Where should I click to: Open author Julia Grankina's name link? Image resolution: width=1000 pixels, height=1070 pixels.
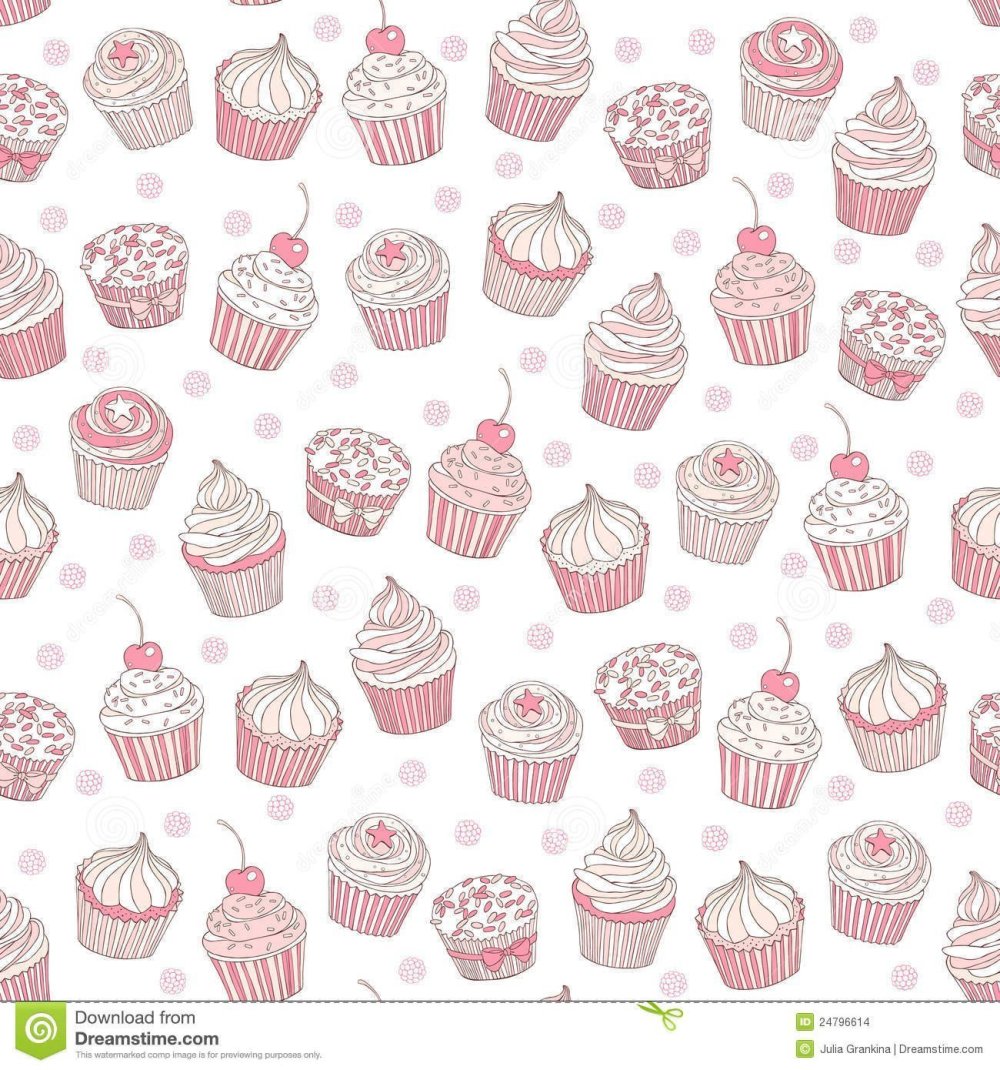(x=862, y=1048)
